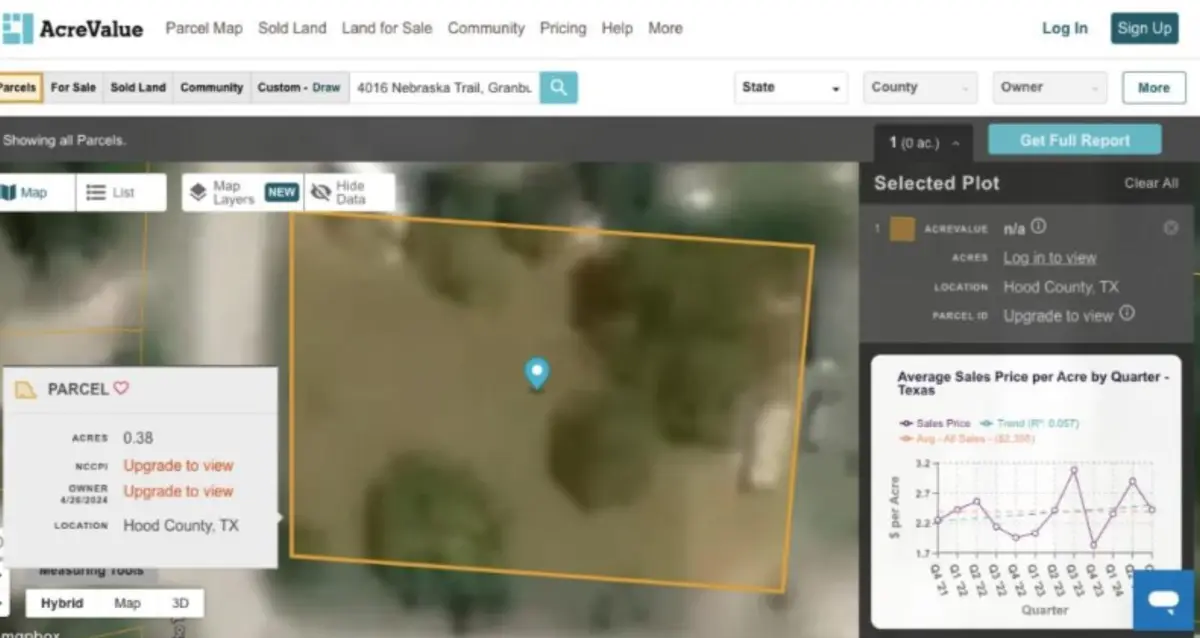Click the AcreValue logo icon
1200x638 pixels.
[x=17, y=28]
